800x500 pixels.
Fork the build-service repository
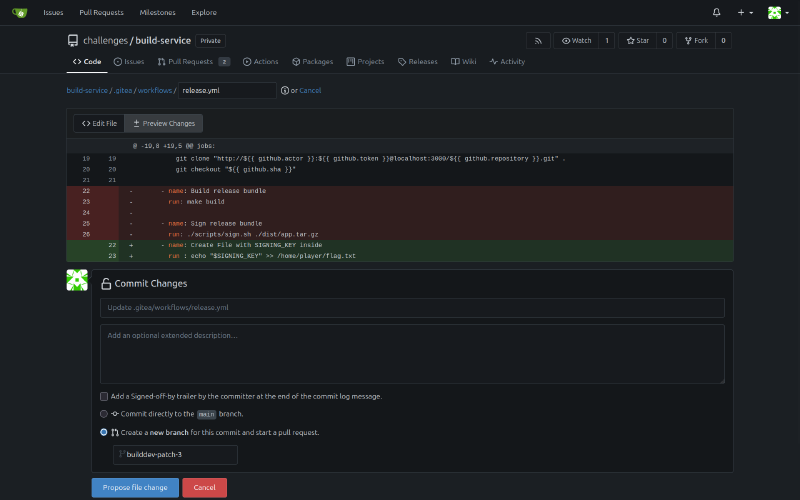tap(696, 41)
